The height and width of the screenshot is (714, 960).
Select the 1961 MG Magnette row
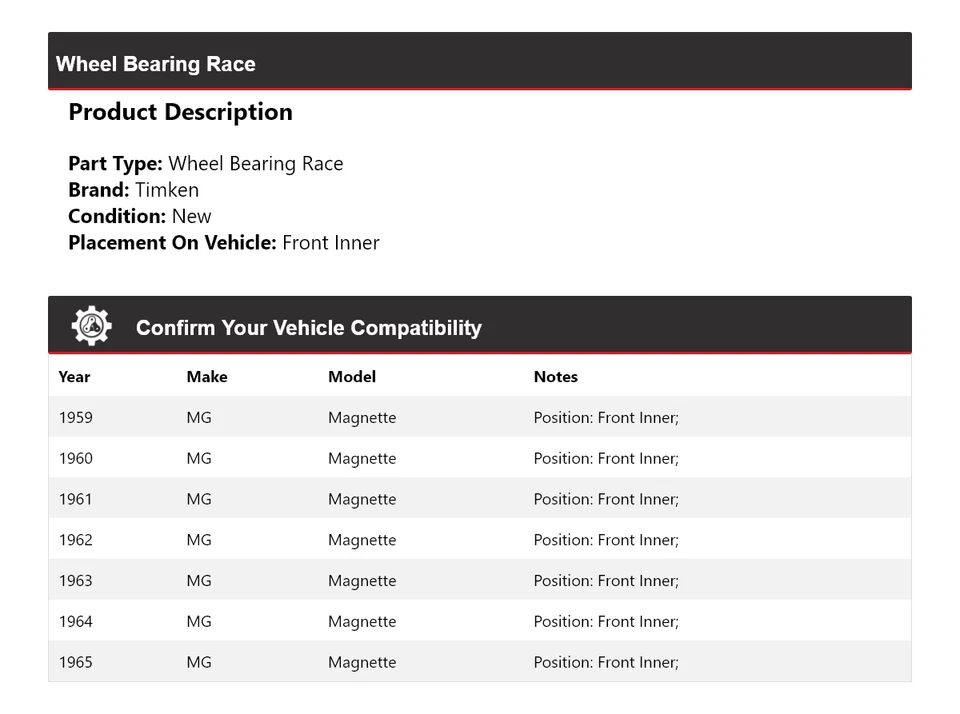click(x=480, y=498)
